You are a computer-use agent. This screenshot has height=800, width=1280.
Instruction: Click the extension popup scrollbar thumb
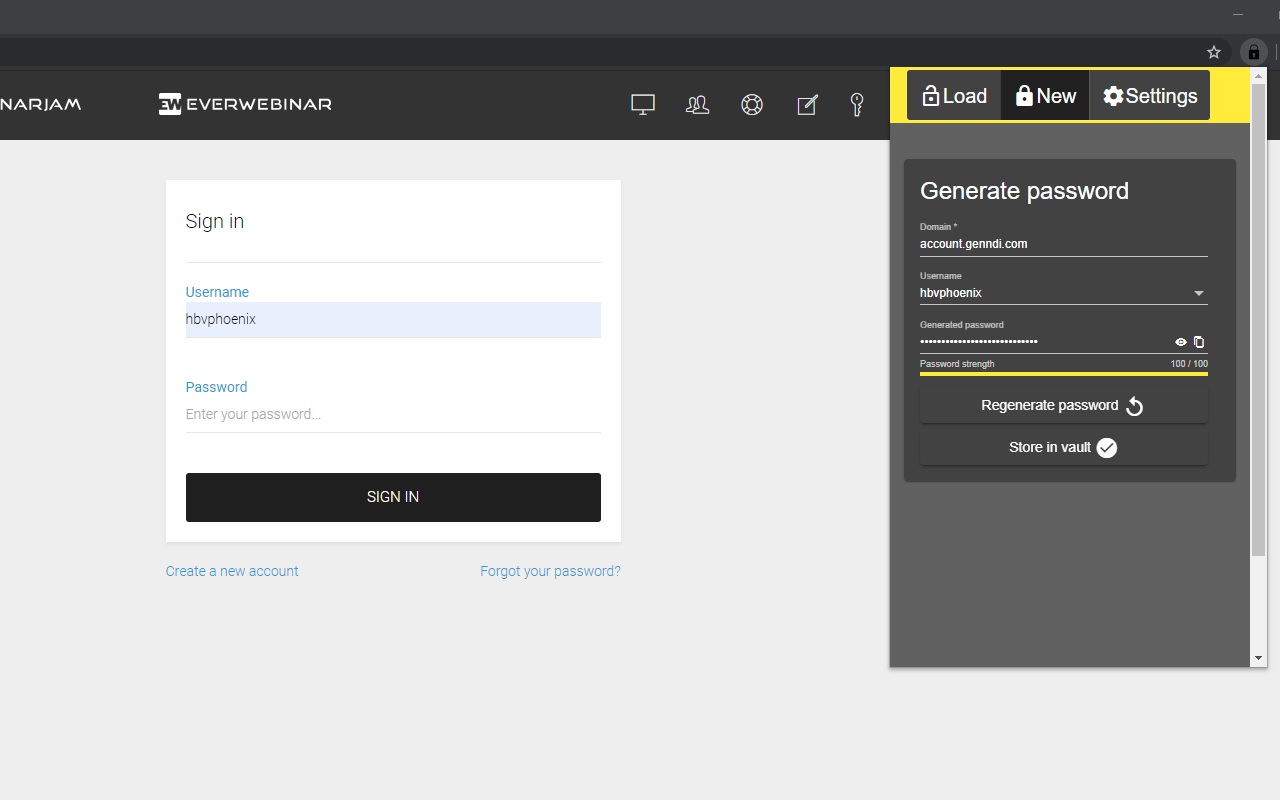1259,319
